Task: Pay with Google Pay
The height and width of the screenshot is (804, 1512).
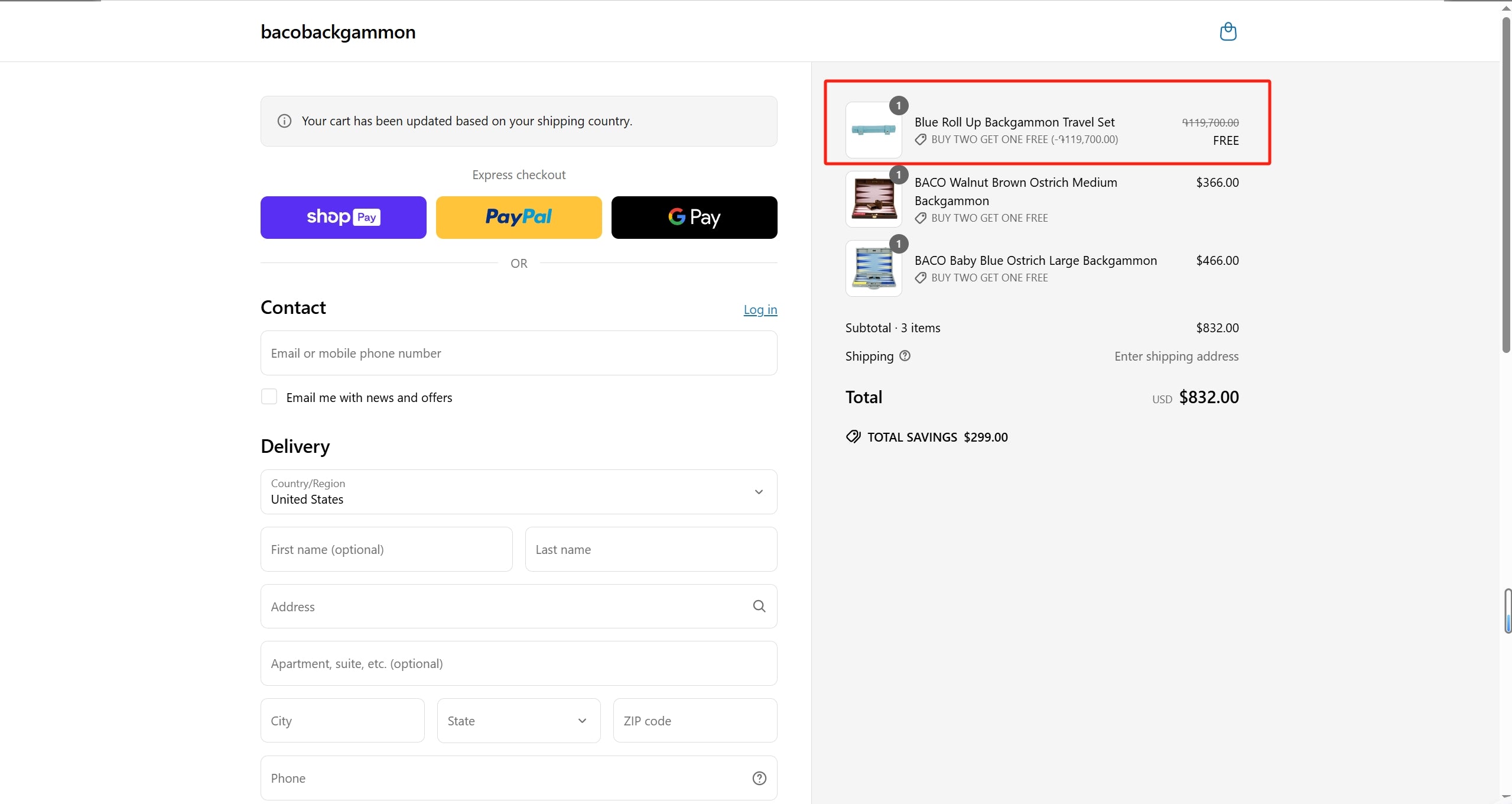Action: click(x=694, y=218)
